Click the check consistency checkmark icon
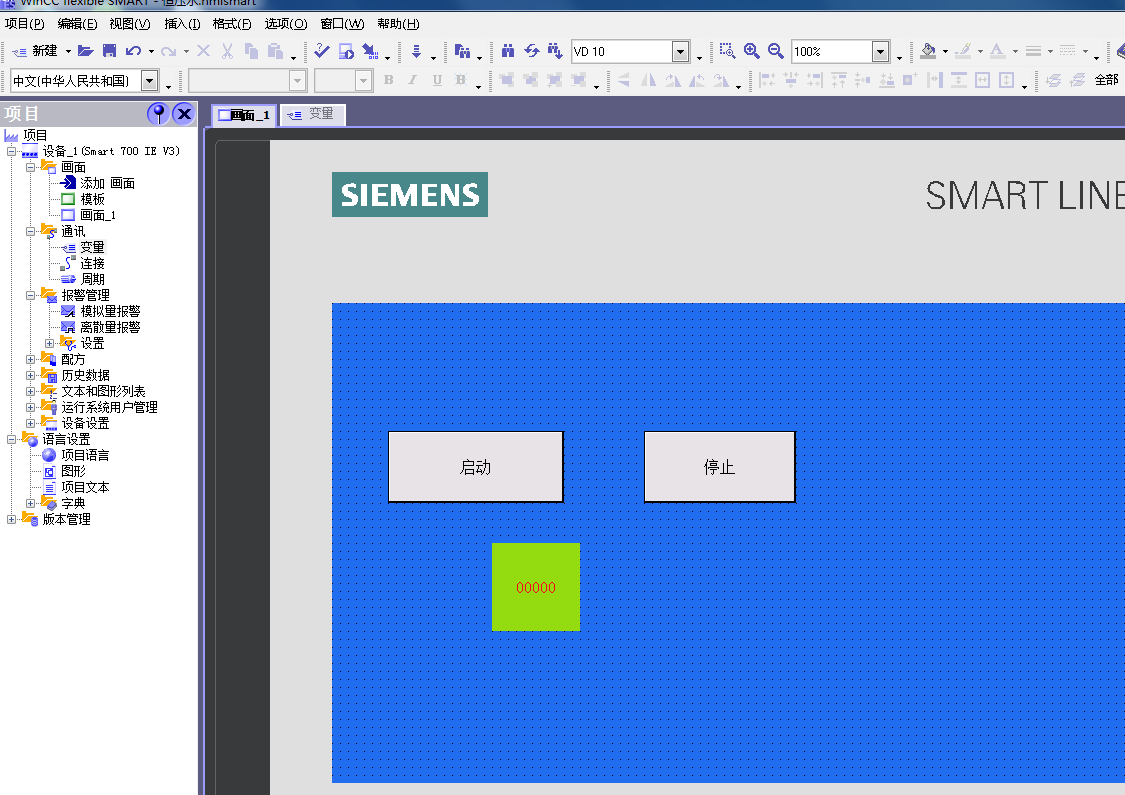1125x795 pixels. [x=321, y=51]
